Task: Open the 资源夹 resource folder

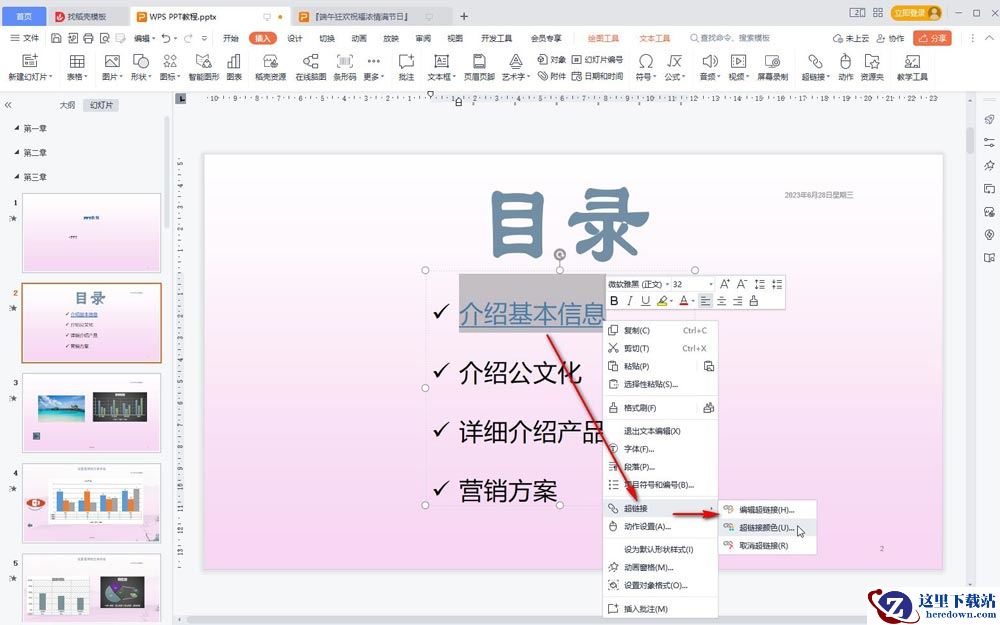Action: coord(872,68)
